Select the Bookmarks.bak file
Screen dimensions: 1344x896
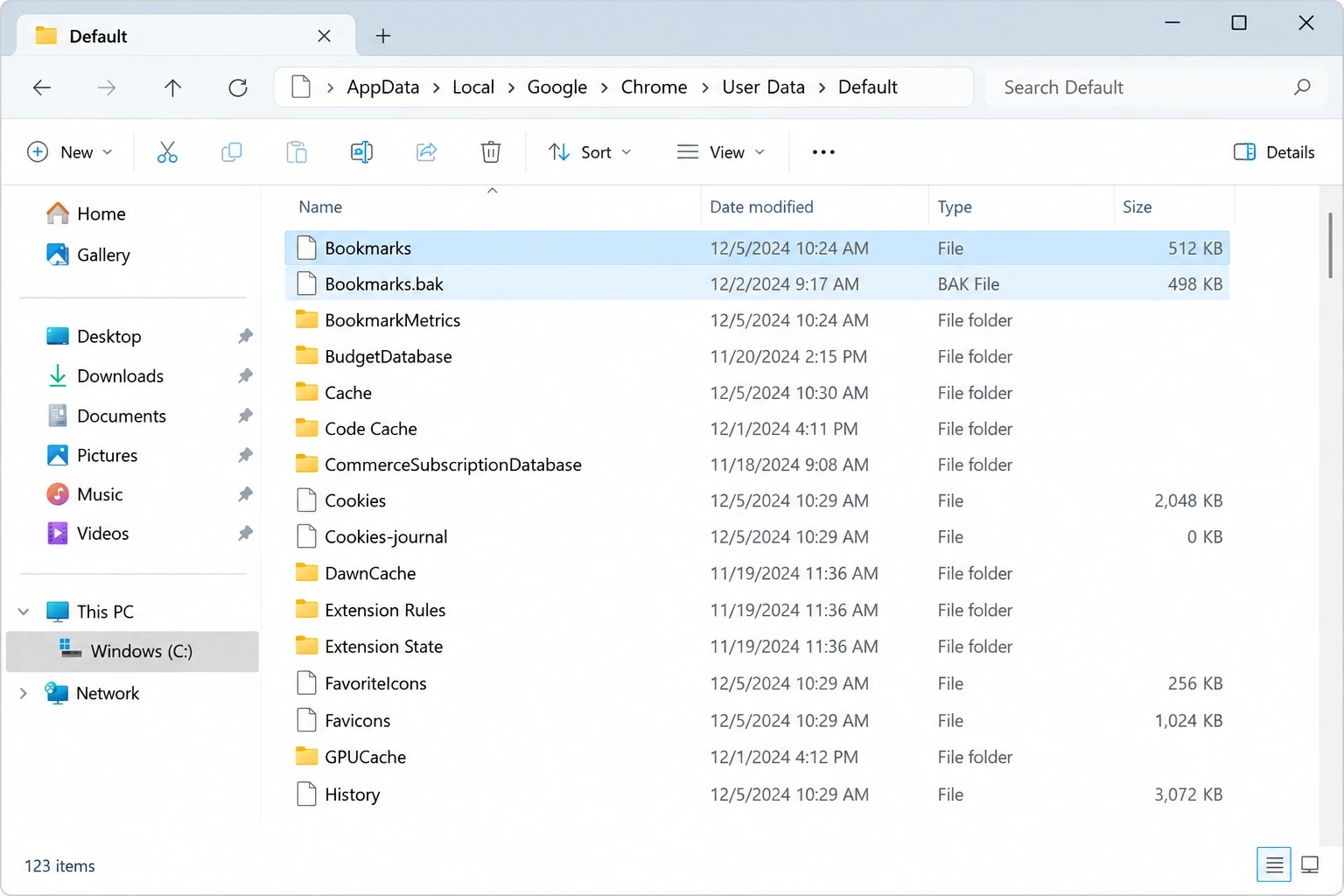pyautogui.click(x=757, y=284)
